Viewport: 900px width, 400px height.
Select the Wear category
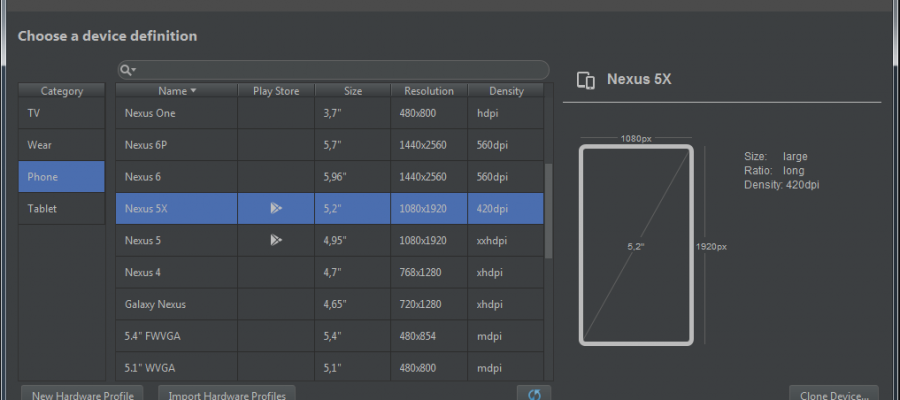[x=61, y=145]
